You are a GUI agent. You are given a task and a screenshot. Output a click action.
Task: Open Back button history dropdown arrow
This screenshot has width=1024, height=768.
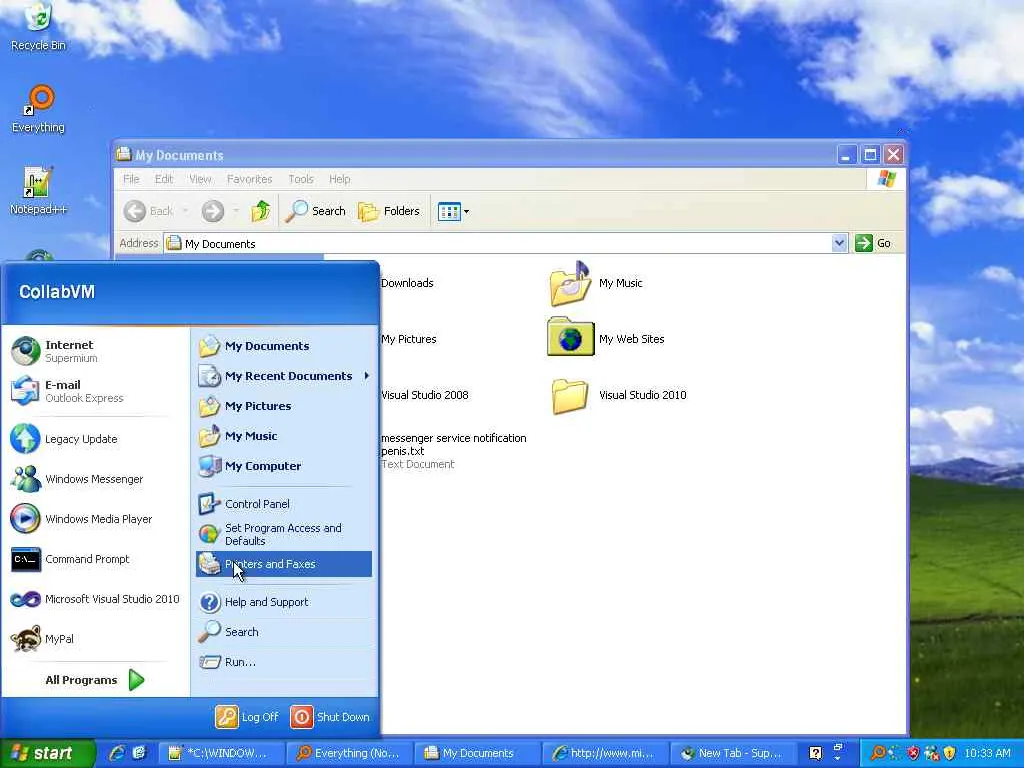(x=185, y=211)
